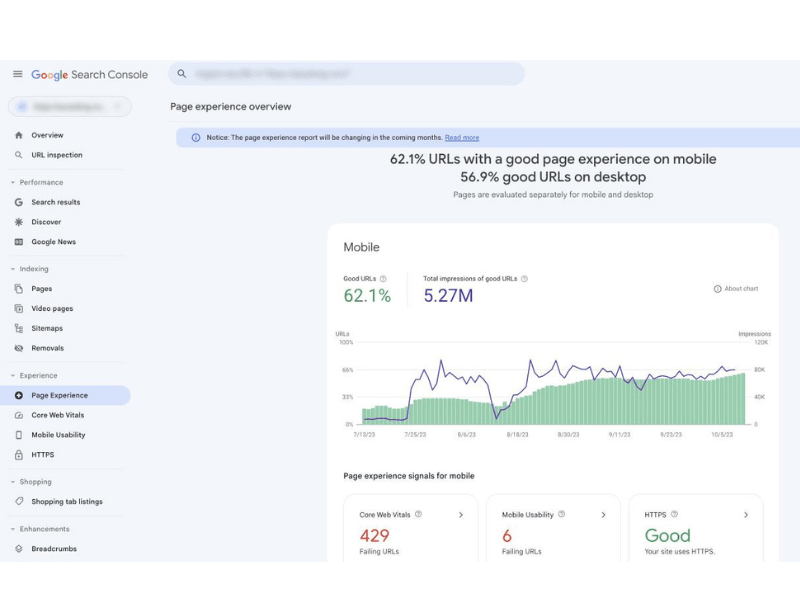Click the search magnifier icon
800x600 pixels.
[182, 73]
